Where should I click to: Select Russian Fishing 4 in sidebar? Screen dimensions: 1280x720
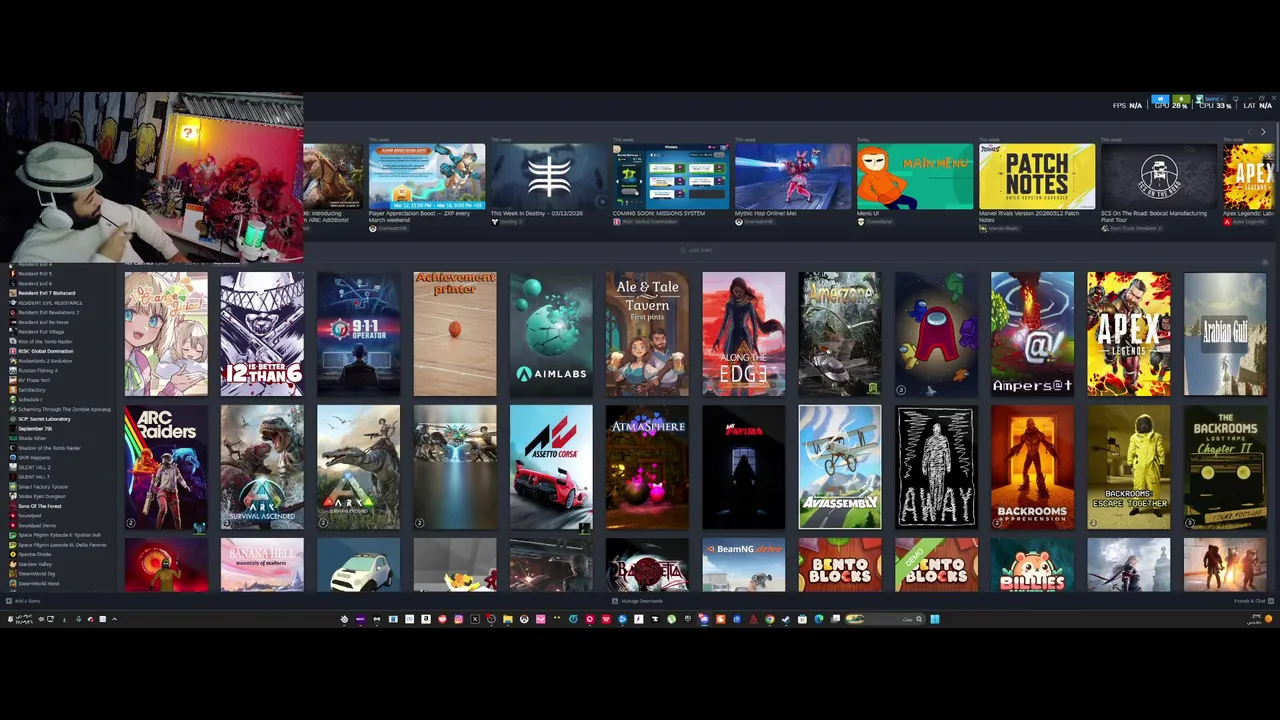[x=38, y=370]
